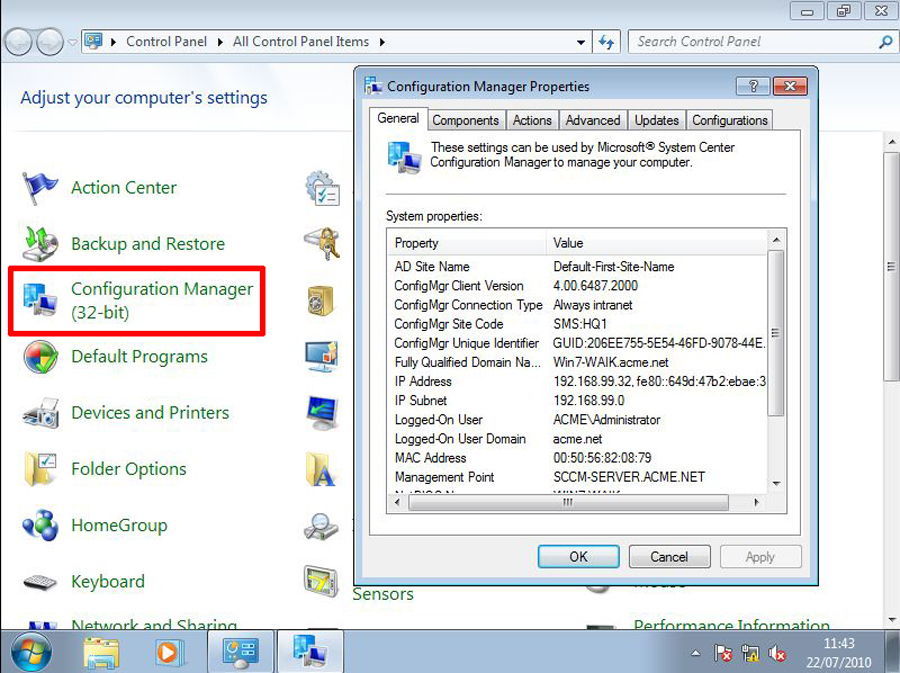Image resolution: width=900 pixels, height=673 pixels.
Task: Click the Forward navigation arrow button
Action: coord(49,42)
